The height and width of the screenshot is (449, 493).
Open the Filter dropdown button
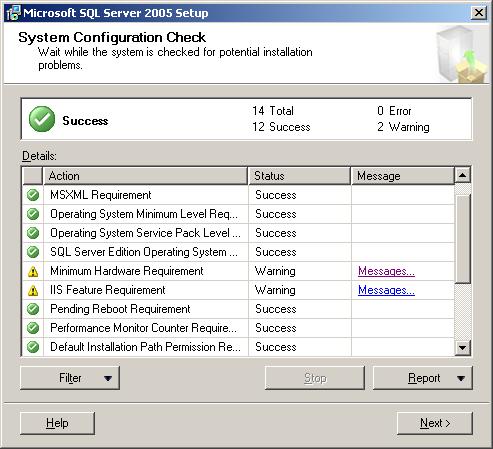click(70, 378)
